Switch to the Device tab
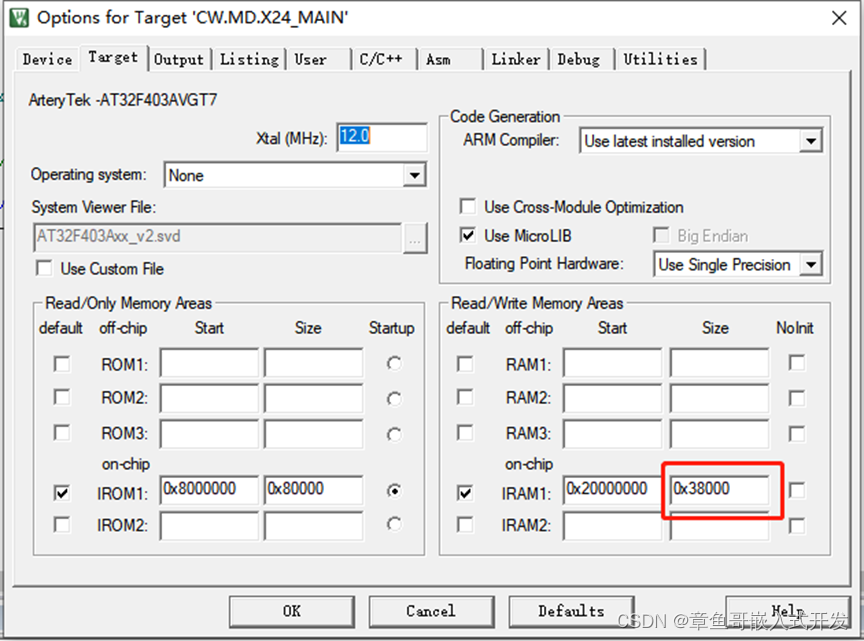This screenshot has height=641, width=864. [47, 59]
